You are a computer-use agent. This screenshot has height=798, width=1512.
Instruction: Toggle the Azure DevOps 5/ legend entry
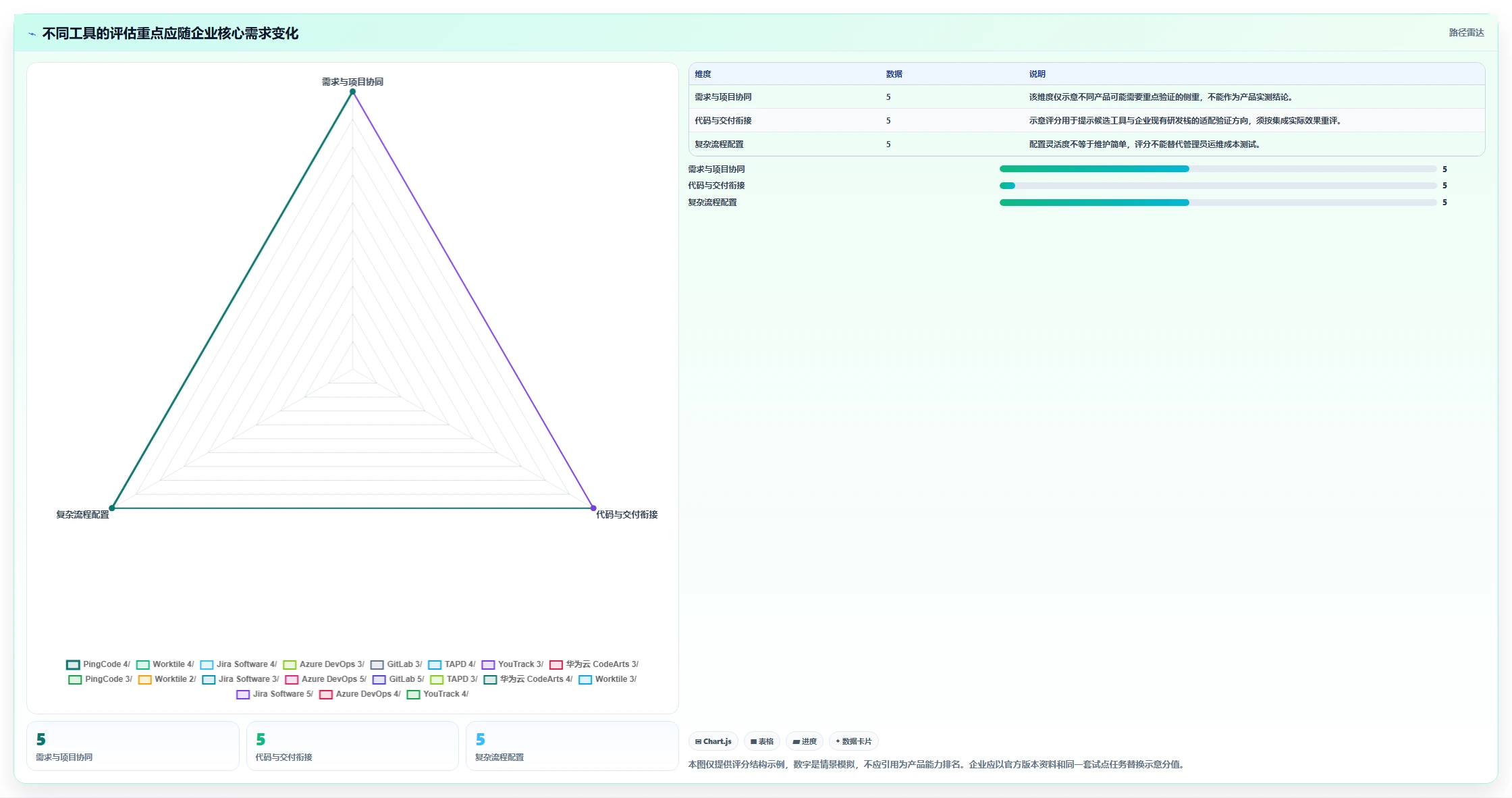325,679
